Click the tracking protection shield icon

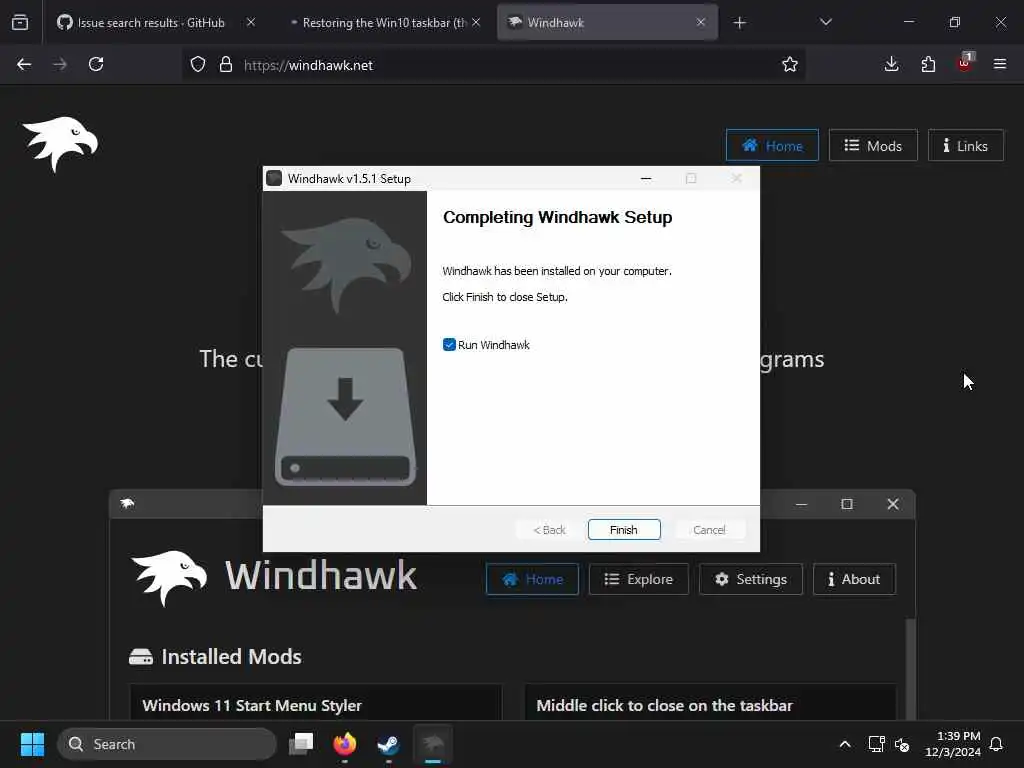tap(198, 64)
